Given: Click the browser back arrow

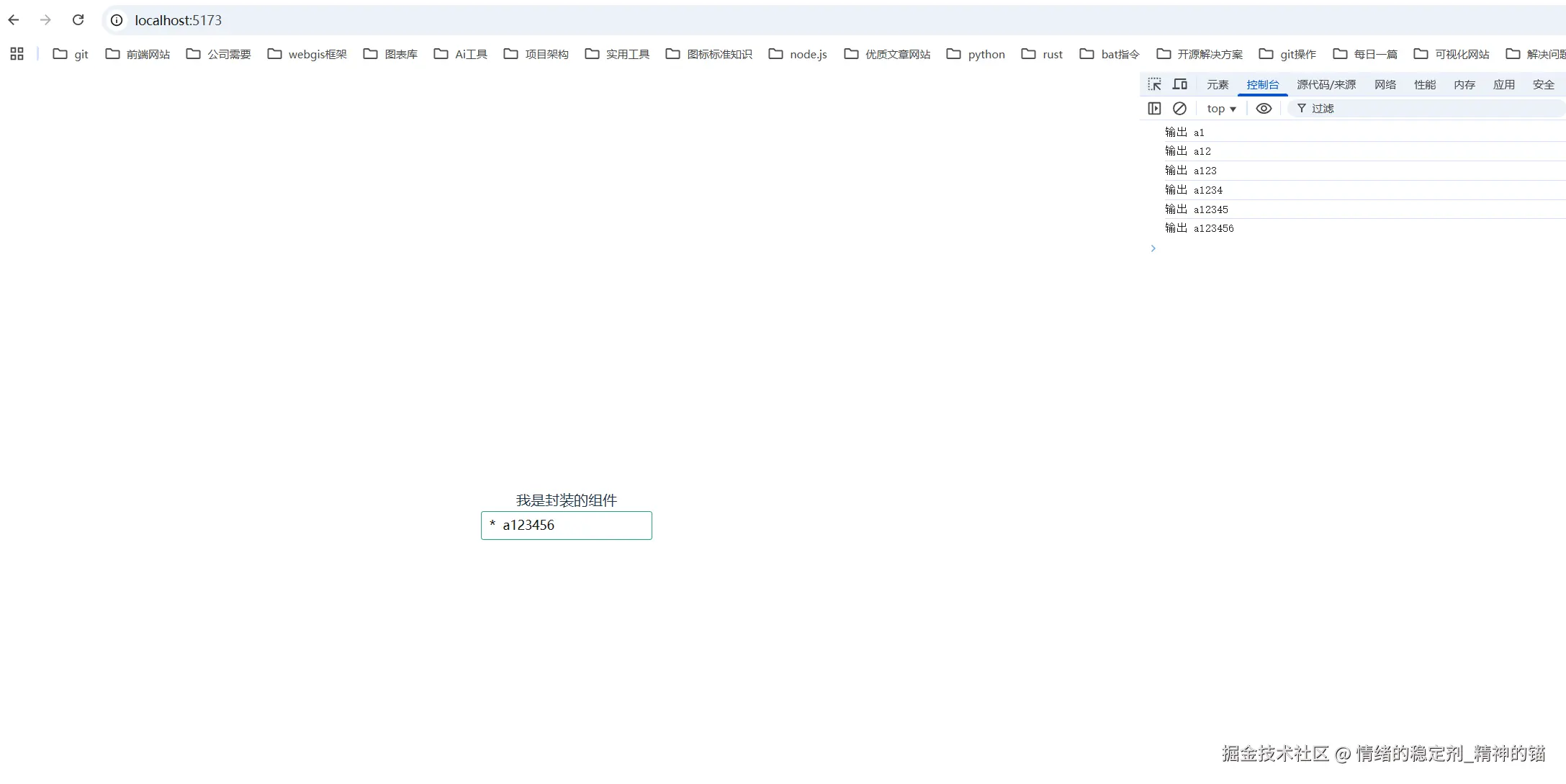Looking at the screenshot, I should tap(14, 20).
